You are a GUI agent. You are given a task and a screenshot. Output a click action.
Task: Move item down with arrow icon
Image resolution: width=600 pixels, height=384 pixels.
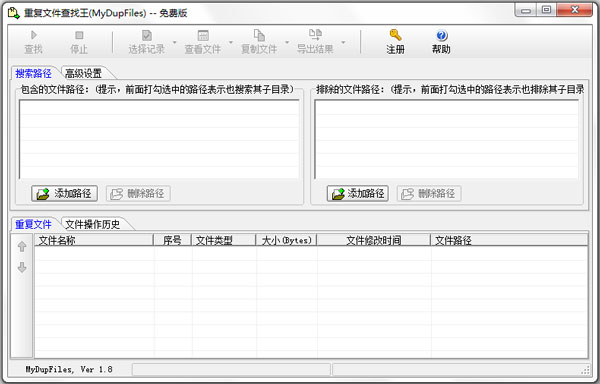click(x=22, y=267)
